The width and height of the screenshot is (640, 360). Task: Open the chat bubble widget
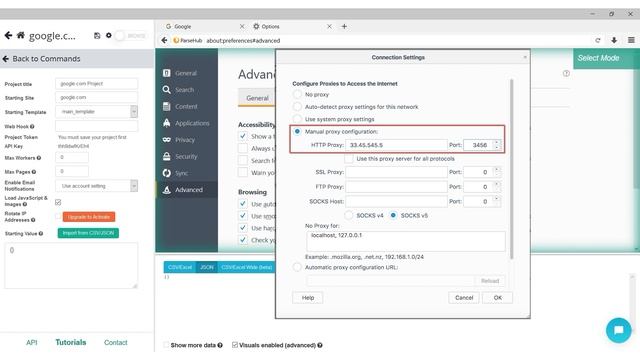(618, 330)
